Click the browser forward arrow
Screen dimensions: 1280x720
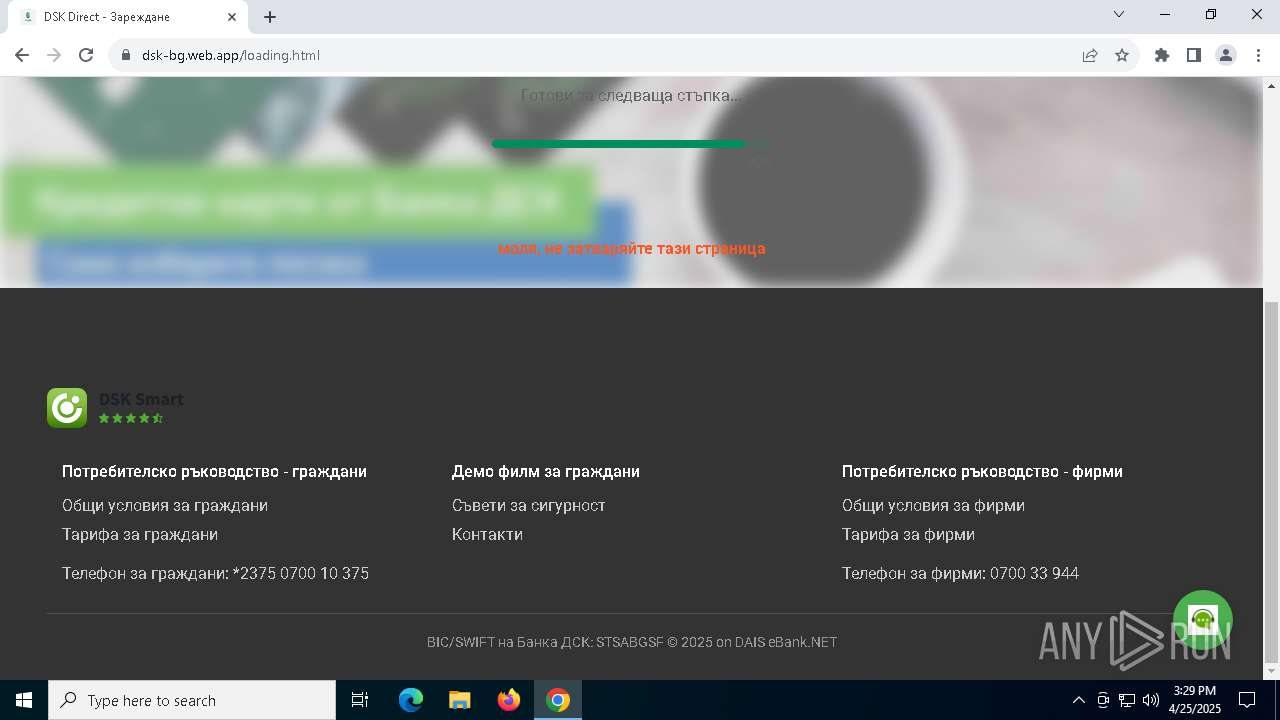[x=54, y=55]
